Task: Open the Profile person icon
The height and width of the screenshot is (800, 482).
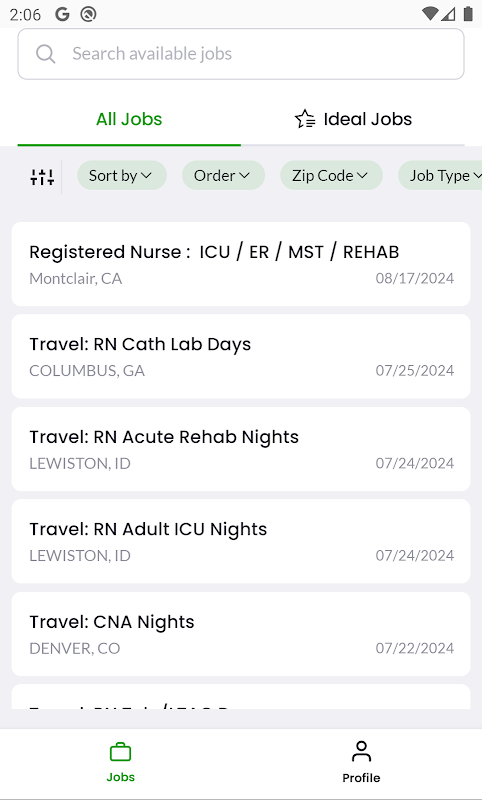Action: click(361, 752)
